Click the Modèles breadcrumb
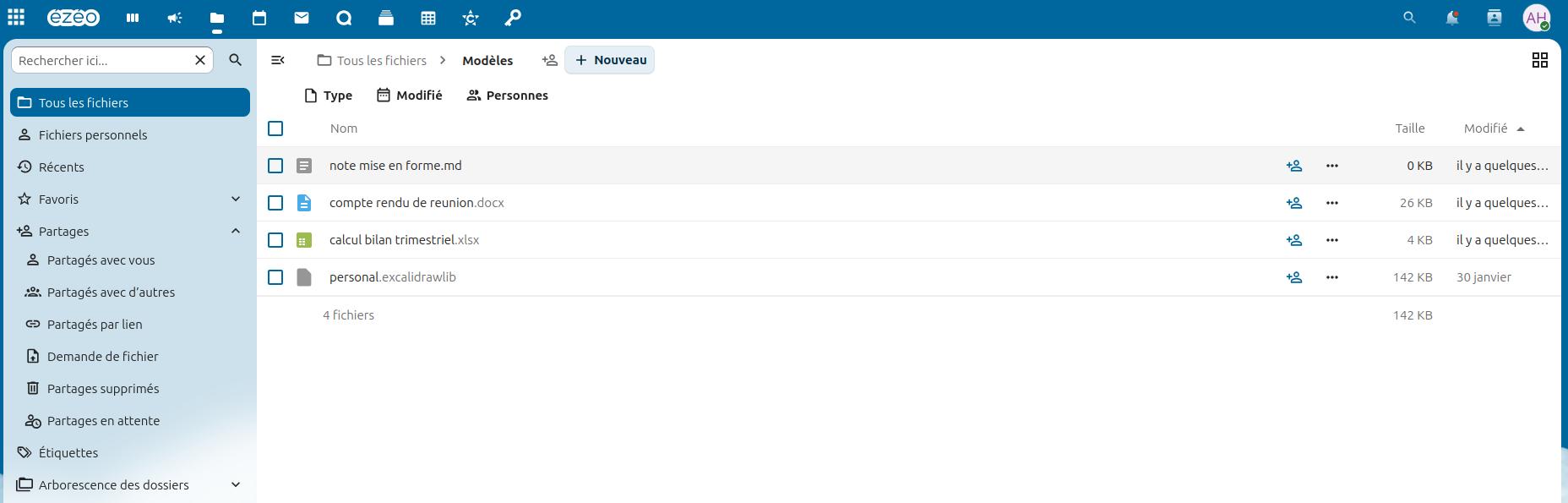This screenshot has width=1568, height=503. pyautogui.click(x=487, y=60)
